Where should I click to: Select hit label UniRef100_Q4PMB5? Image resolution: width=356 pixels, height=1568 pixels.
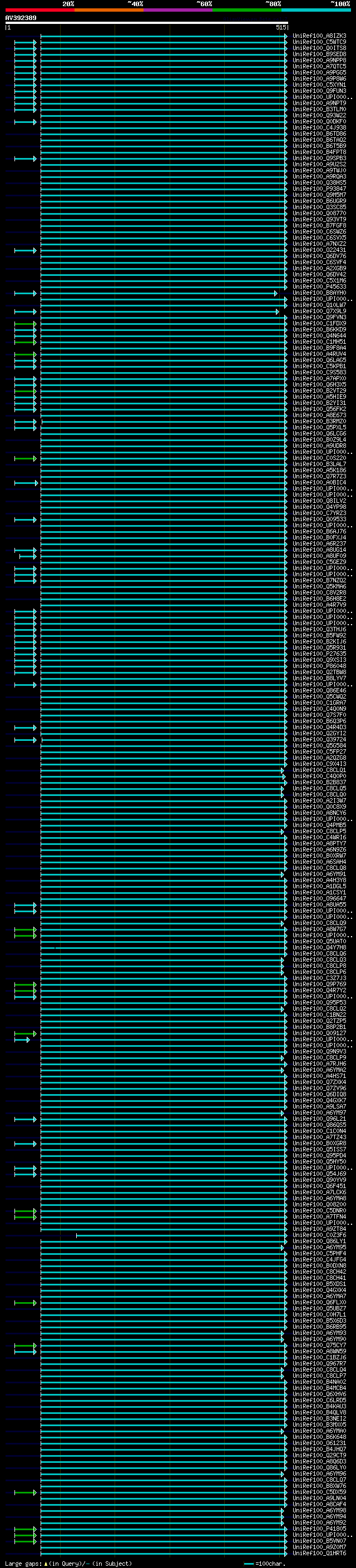click(x=319, y=825)
